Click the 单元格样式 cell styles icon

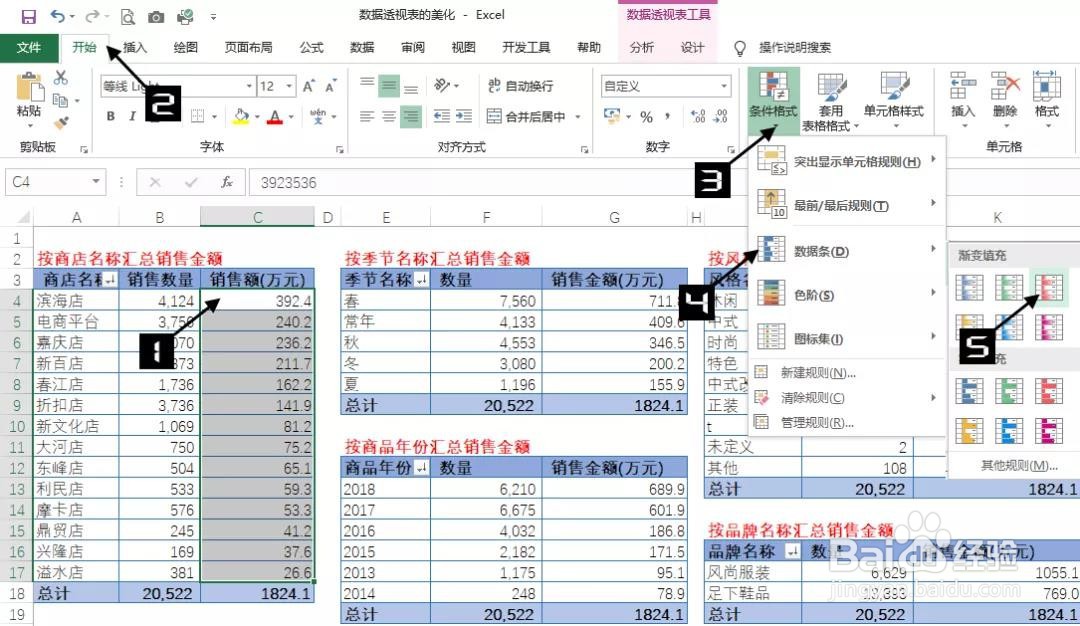tap(894, 87)
